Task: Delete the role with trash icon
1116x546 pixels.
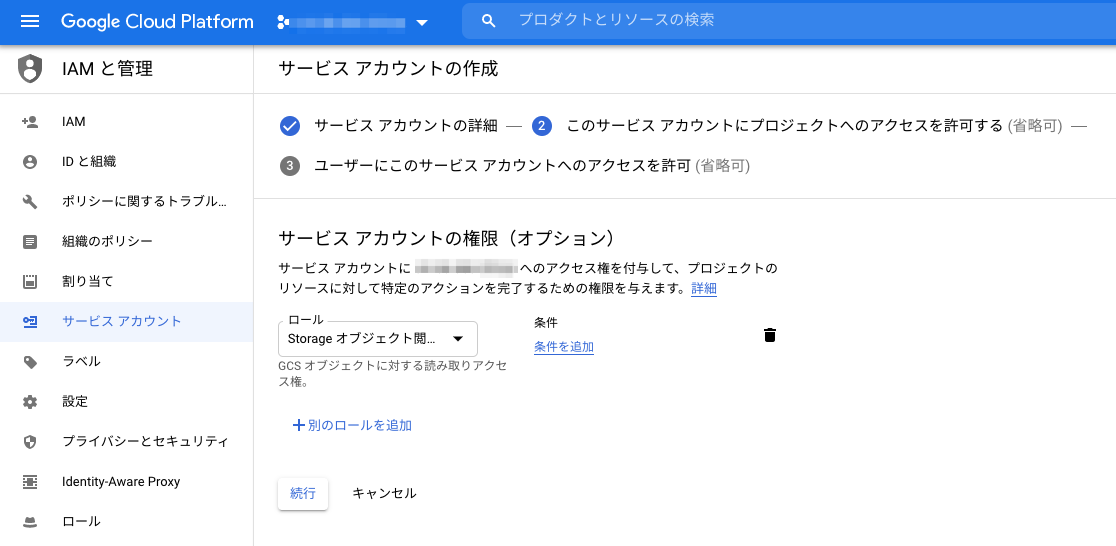Action: pos(769,335)
